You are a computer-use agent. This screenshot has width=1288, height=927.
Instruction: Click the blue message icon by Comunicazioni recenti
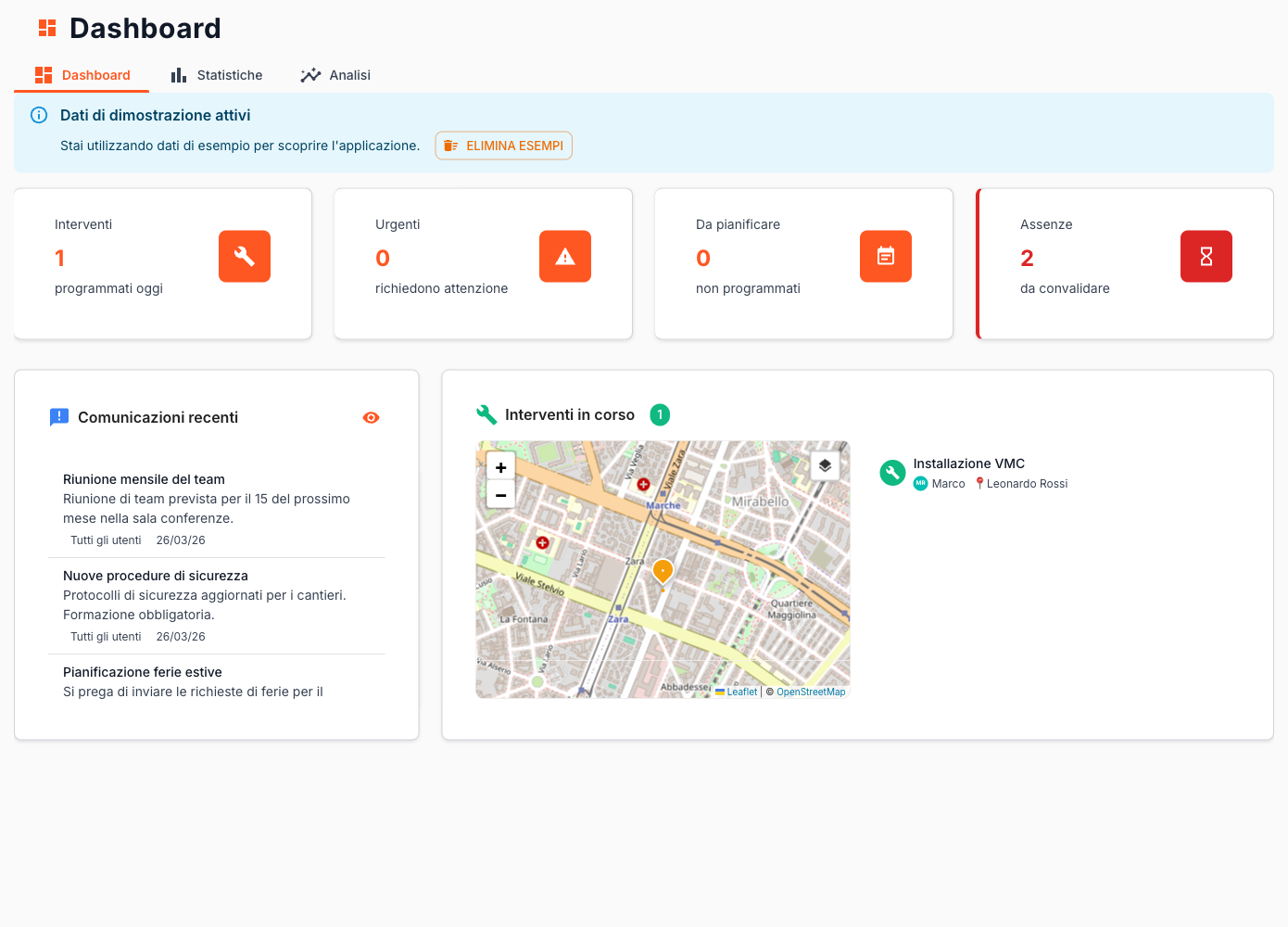59,417
